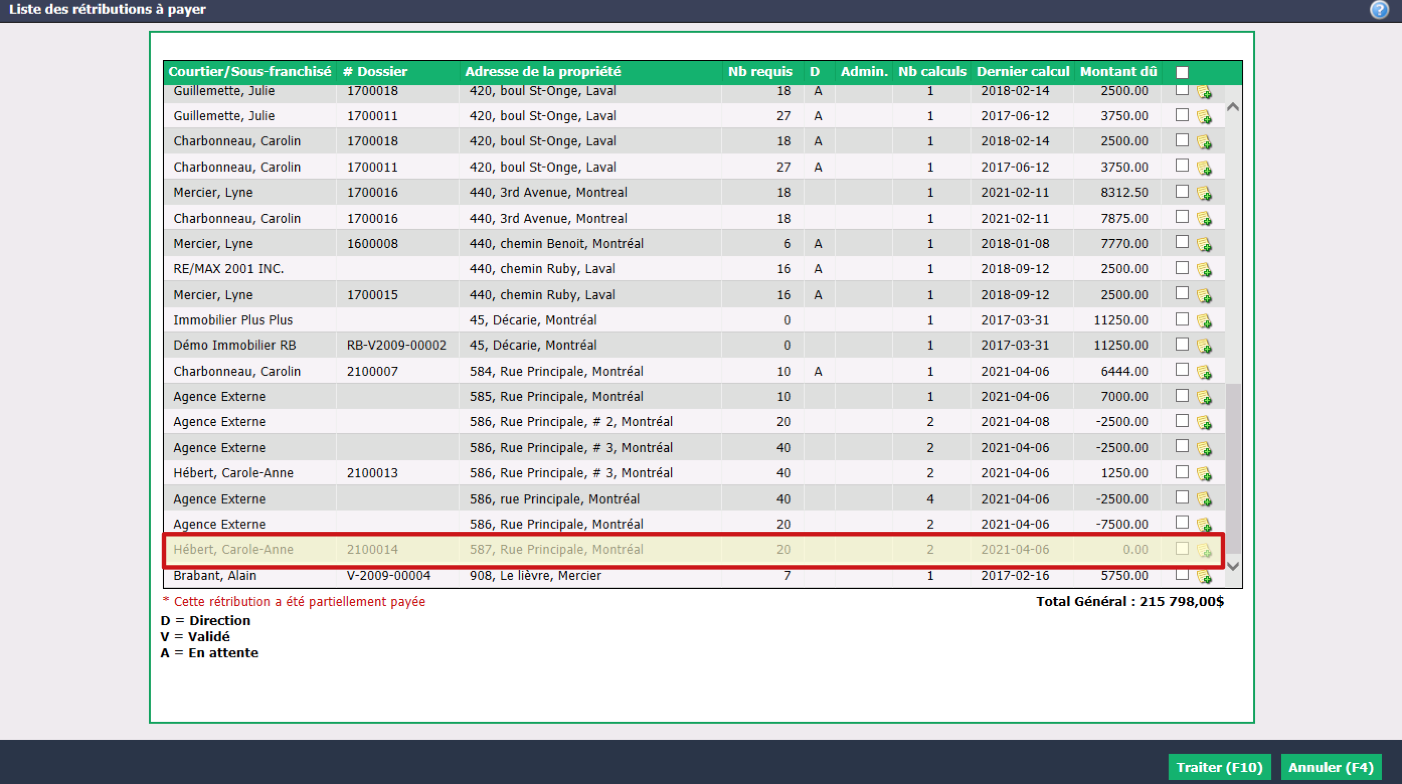Check the box for Brabant, Alain row
This screenshot has height=784, width=1402.
[x=1182, y=574]
